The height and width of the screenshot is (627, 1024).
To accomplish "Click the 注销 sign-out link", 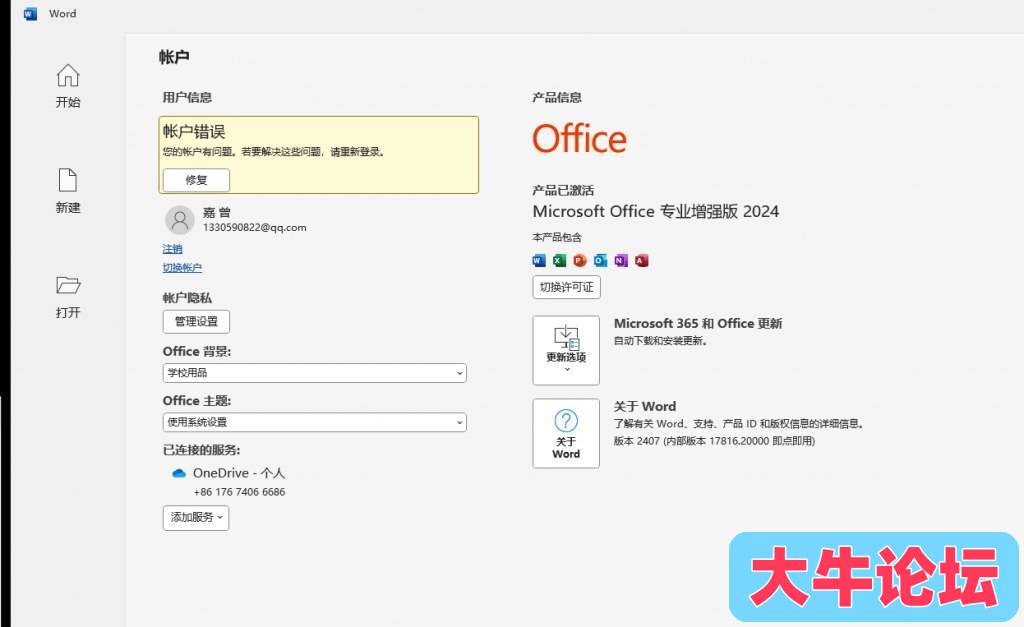I will [x=172, y=249].
